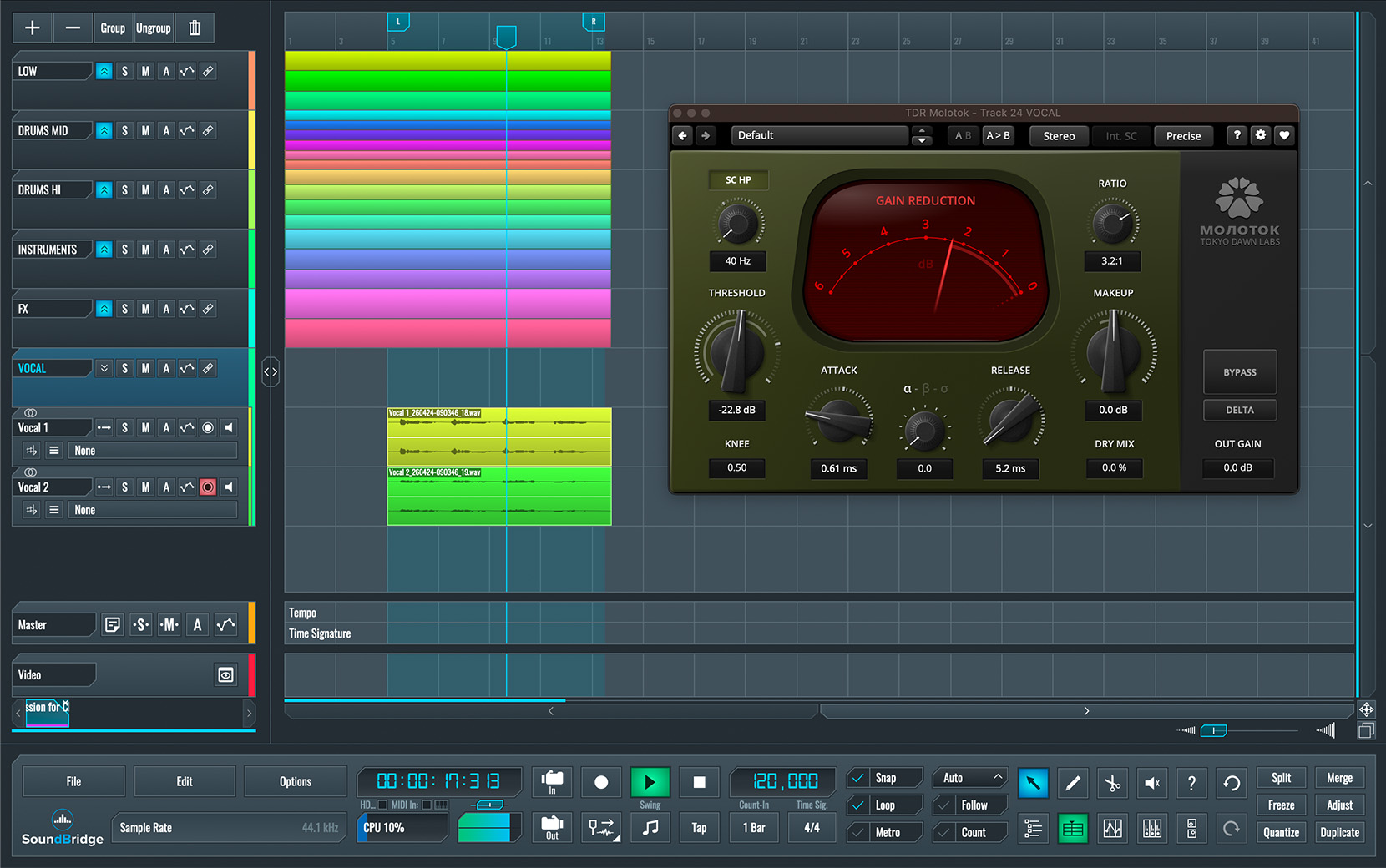Select the mute speaker tool

1152,783
